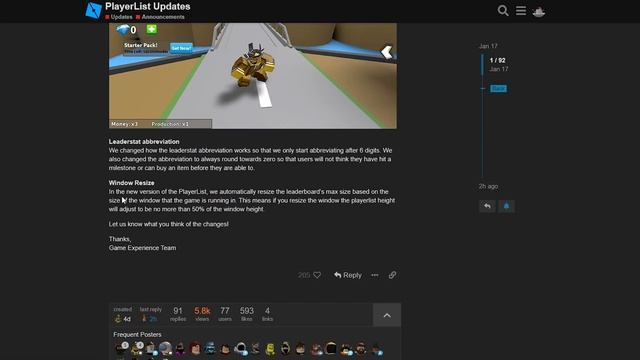
Task: Jump to the Jan 17 start of the timeline
Action: 488,46
